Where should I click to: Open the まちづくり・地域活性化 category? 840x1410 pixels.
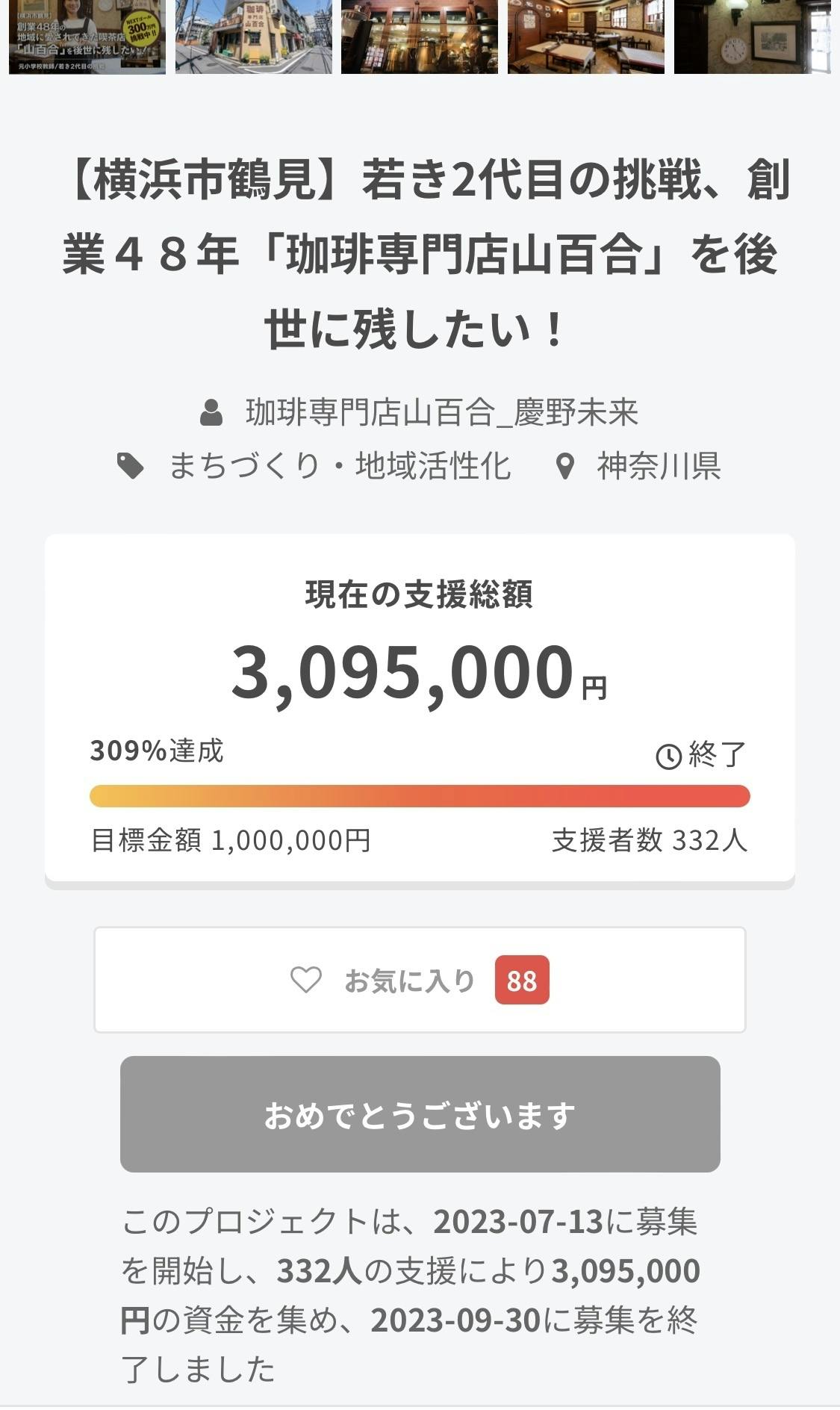(340, 467)
